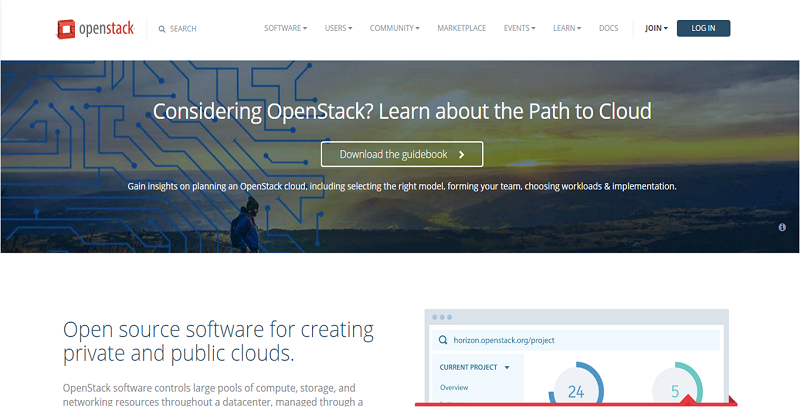Viewport: 800px width, 407px height.
Task: Click the horizon.openstack.org/project address bar
Action: 576,340
